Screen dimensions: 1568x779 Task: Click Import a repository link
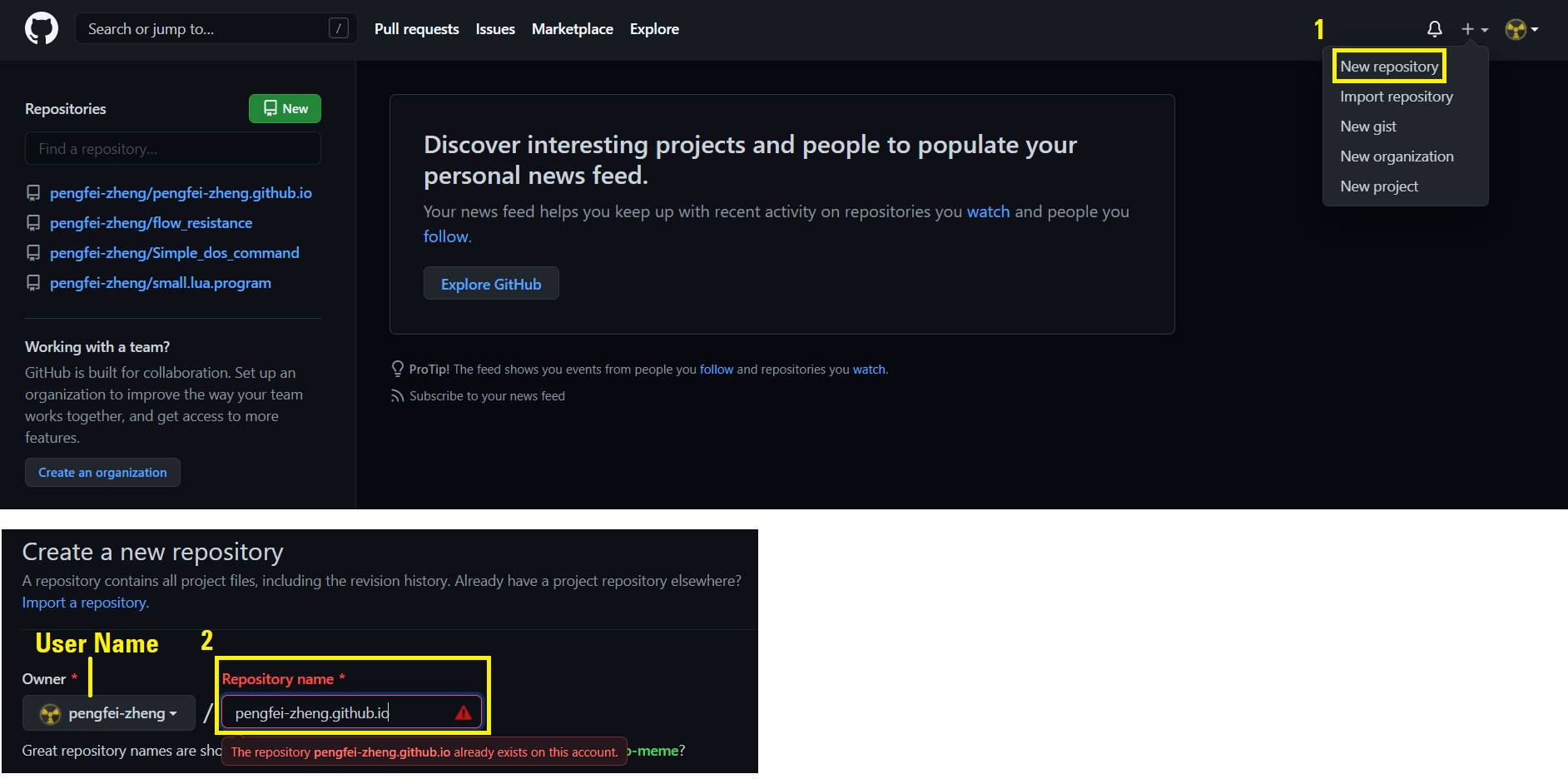click(85, 603)
